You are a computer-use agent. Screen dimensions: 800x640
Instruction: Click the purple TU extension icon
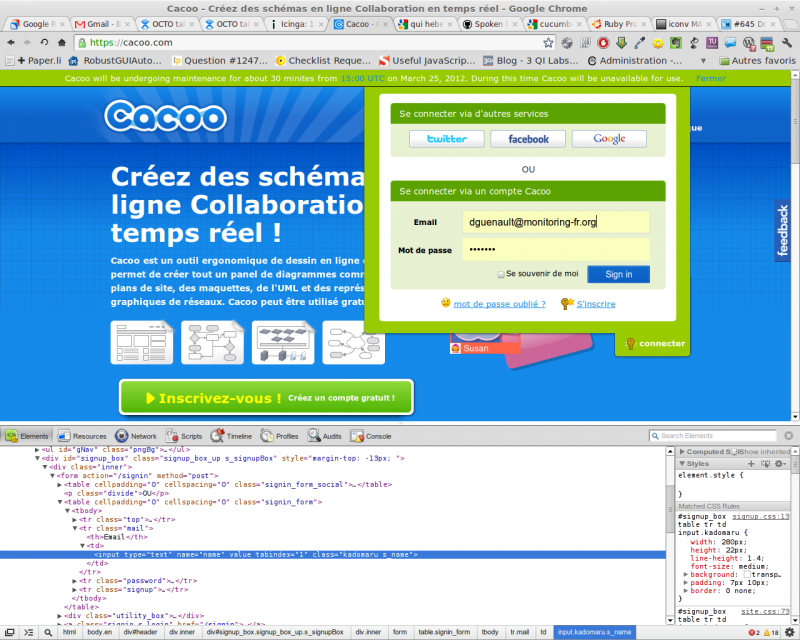coord(712,43)
